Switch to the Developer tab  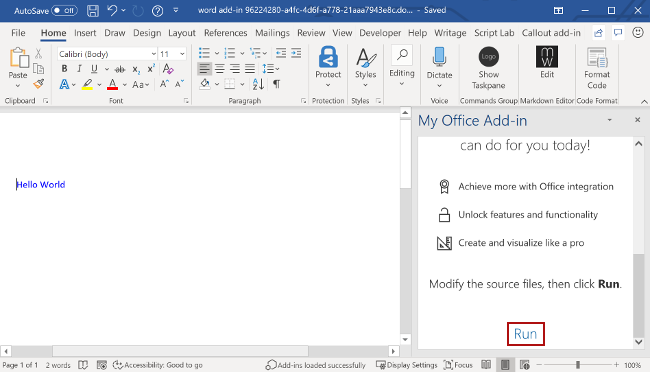380,33
